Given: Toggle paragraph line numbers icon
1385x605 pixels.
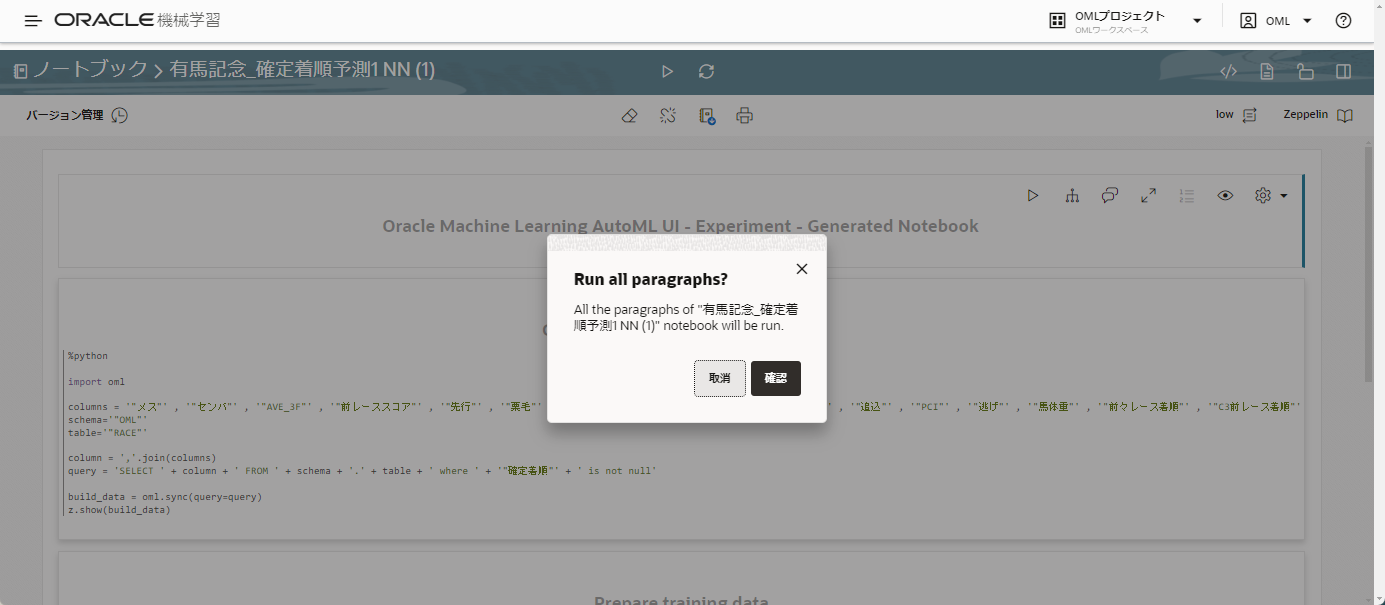Looking at the screenshot, I should [x=1187, y=196].
